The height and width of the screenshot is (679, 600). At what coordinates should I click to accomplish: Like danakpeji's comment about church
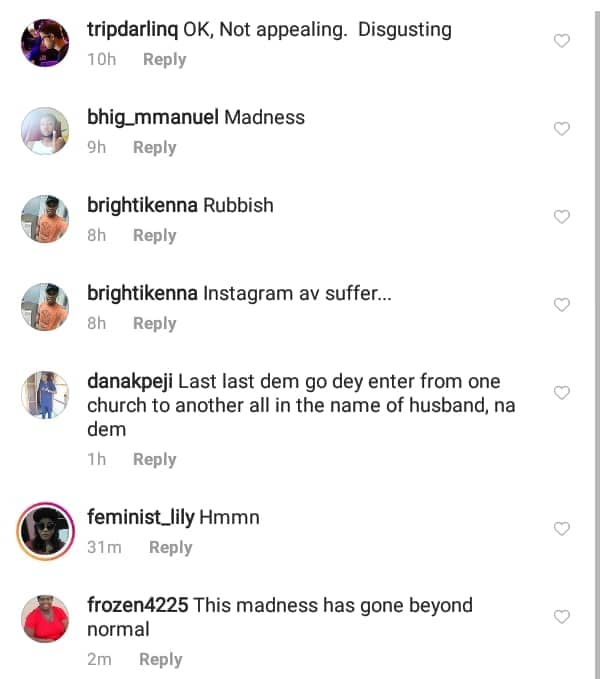coord(562,393)
